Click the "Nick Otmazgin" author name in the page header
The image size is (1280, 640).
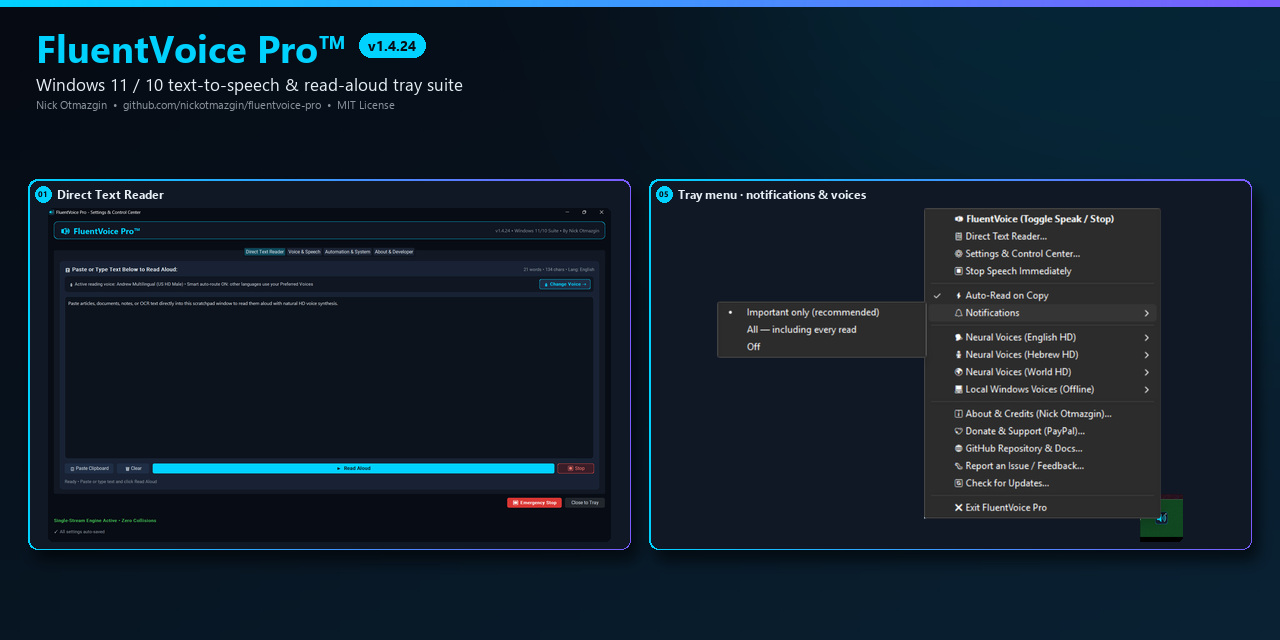pyautogui.click(x=72, y=105)
